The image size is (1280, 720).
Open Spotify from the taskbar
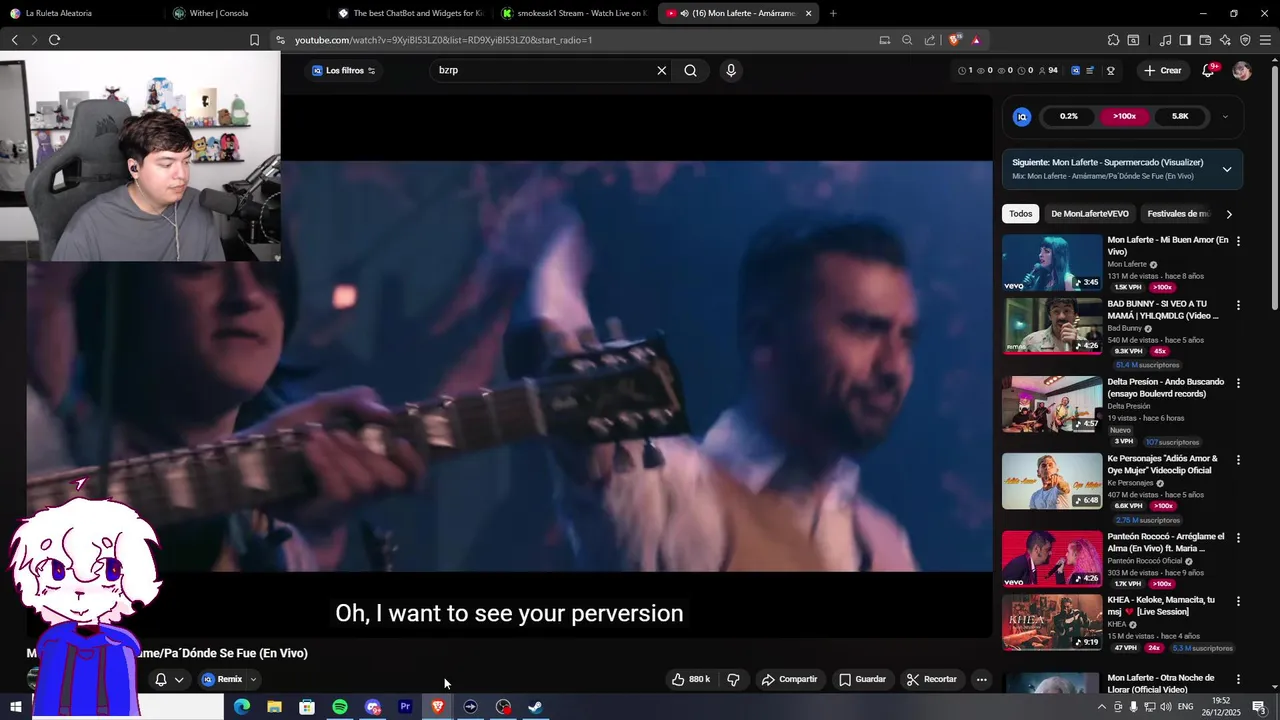coord(340,707)
